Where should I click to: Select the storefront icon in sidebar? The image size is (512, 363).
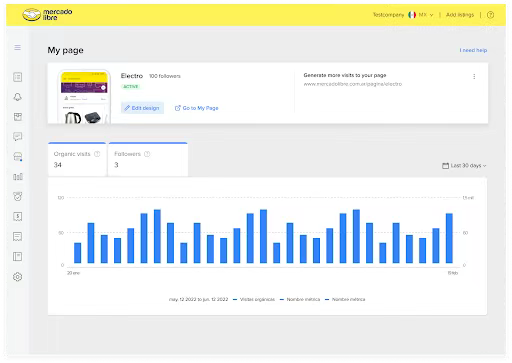pos(18,156)
